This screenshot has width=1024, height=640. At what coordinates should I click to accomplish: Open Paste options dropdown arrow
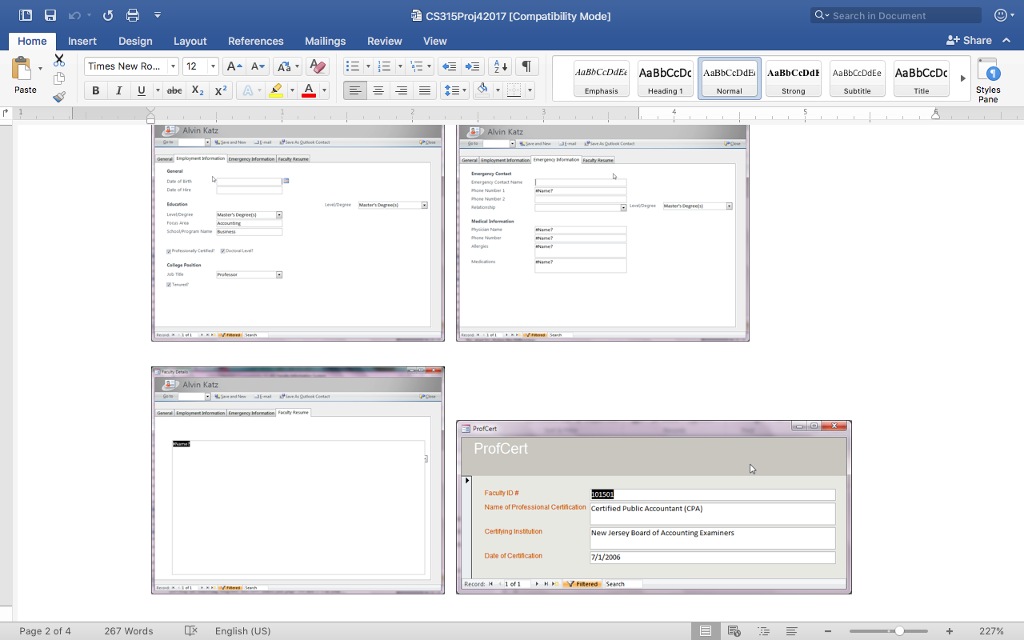click(40, 69)
